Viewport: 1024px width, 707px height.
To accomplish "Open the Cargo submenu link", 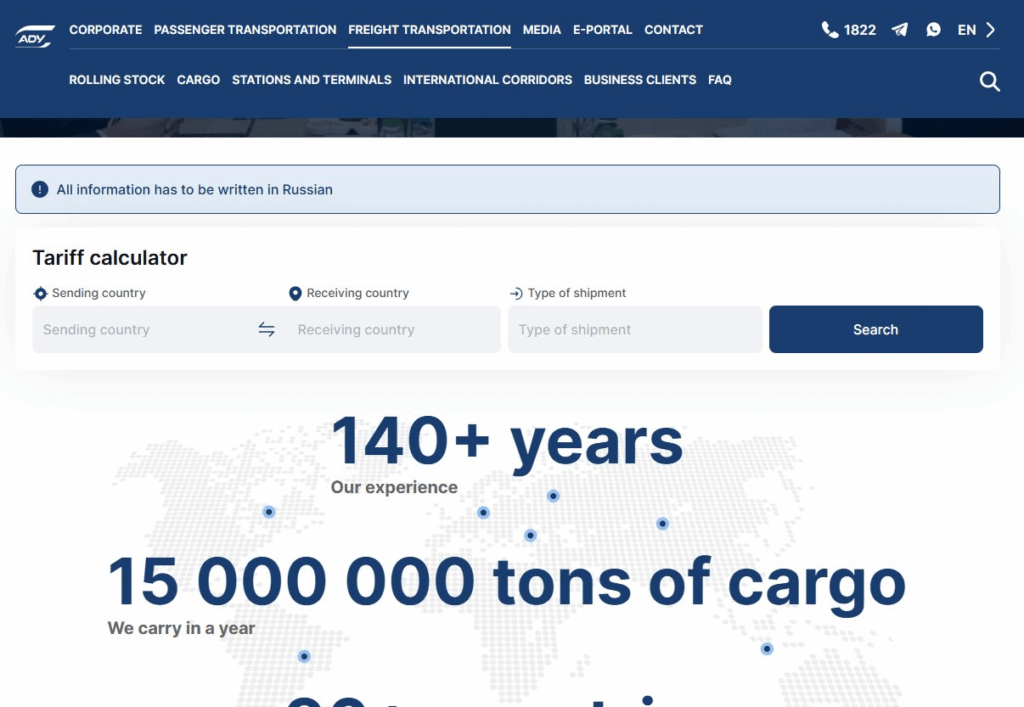I will point(199,80).
